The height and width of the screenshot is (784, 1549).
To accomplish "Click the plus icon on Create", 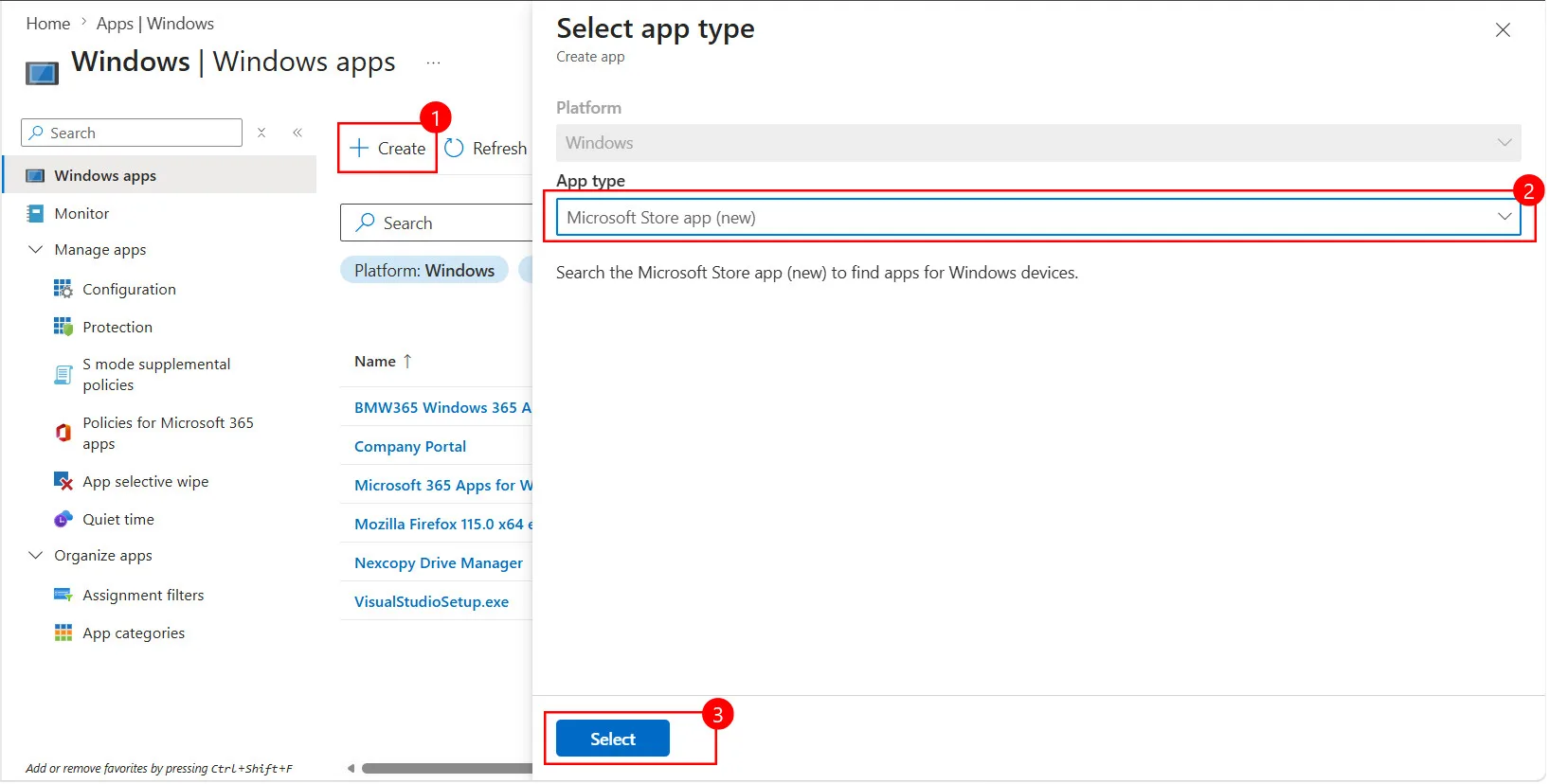I will [x=359, y=149].
